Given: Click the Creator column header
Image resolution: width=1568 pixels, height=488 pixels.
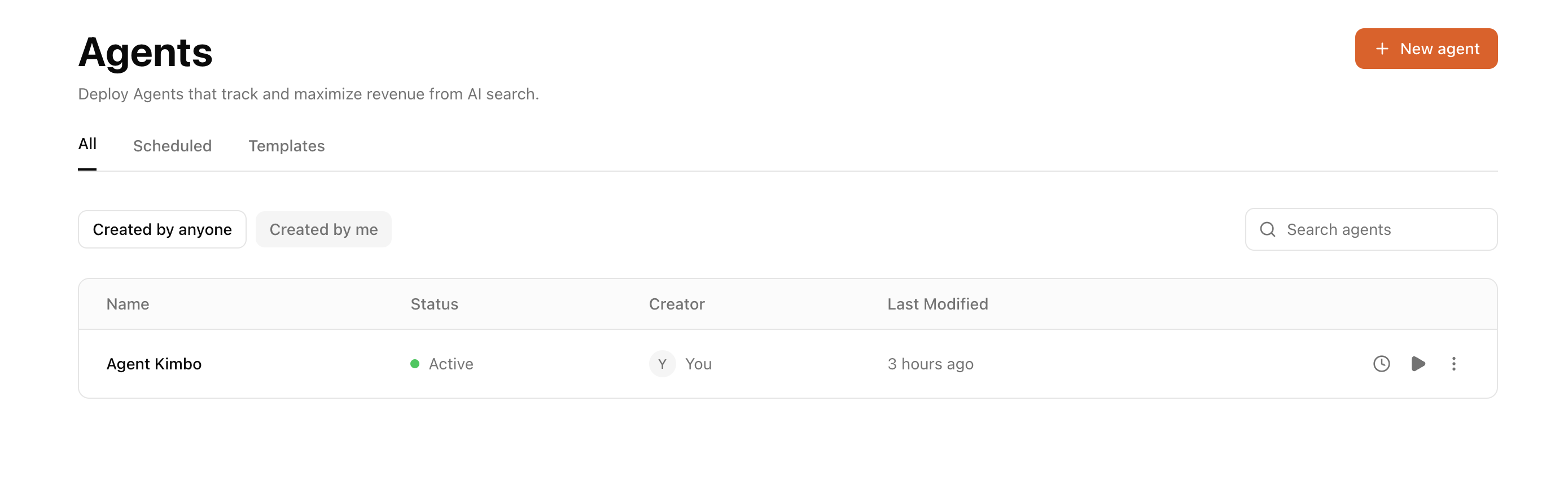Looking at the screenshot, I should click(676, 304).
